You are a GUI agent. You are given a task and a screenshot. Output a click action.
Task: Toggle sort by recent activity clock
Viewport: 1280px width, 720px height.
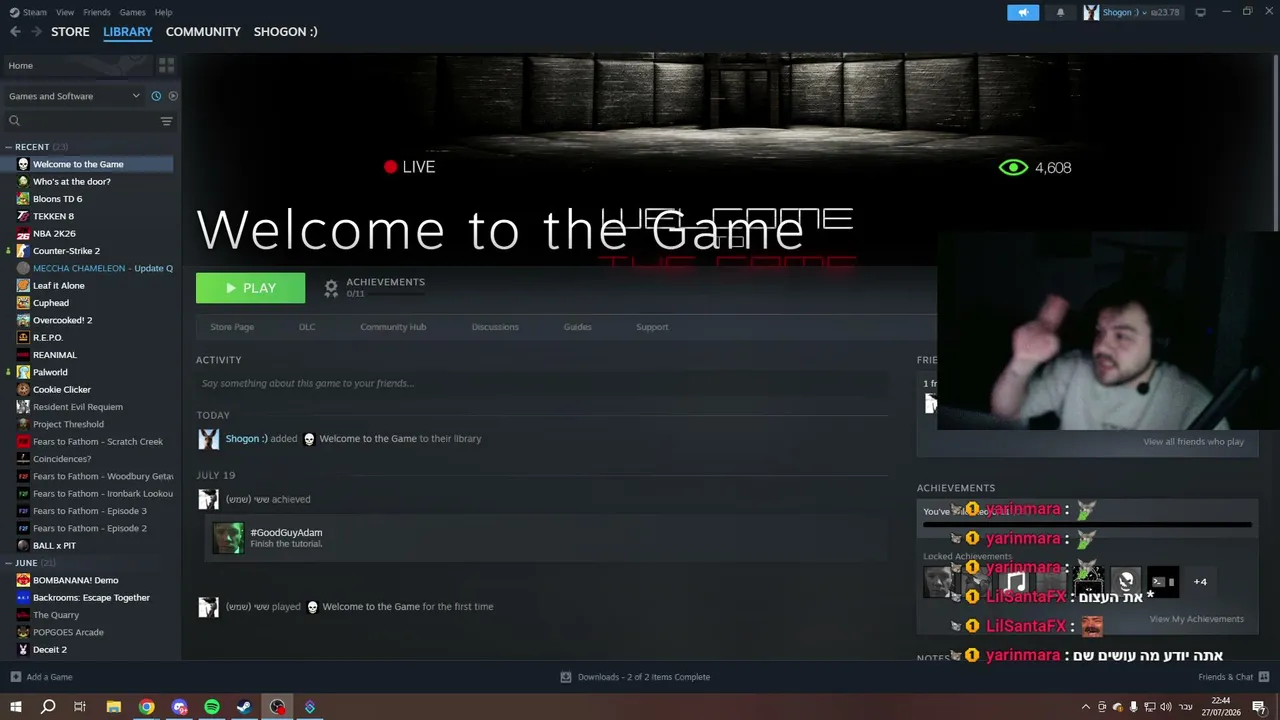coord(156,96)
